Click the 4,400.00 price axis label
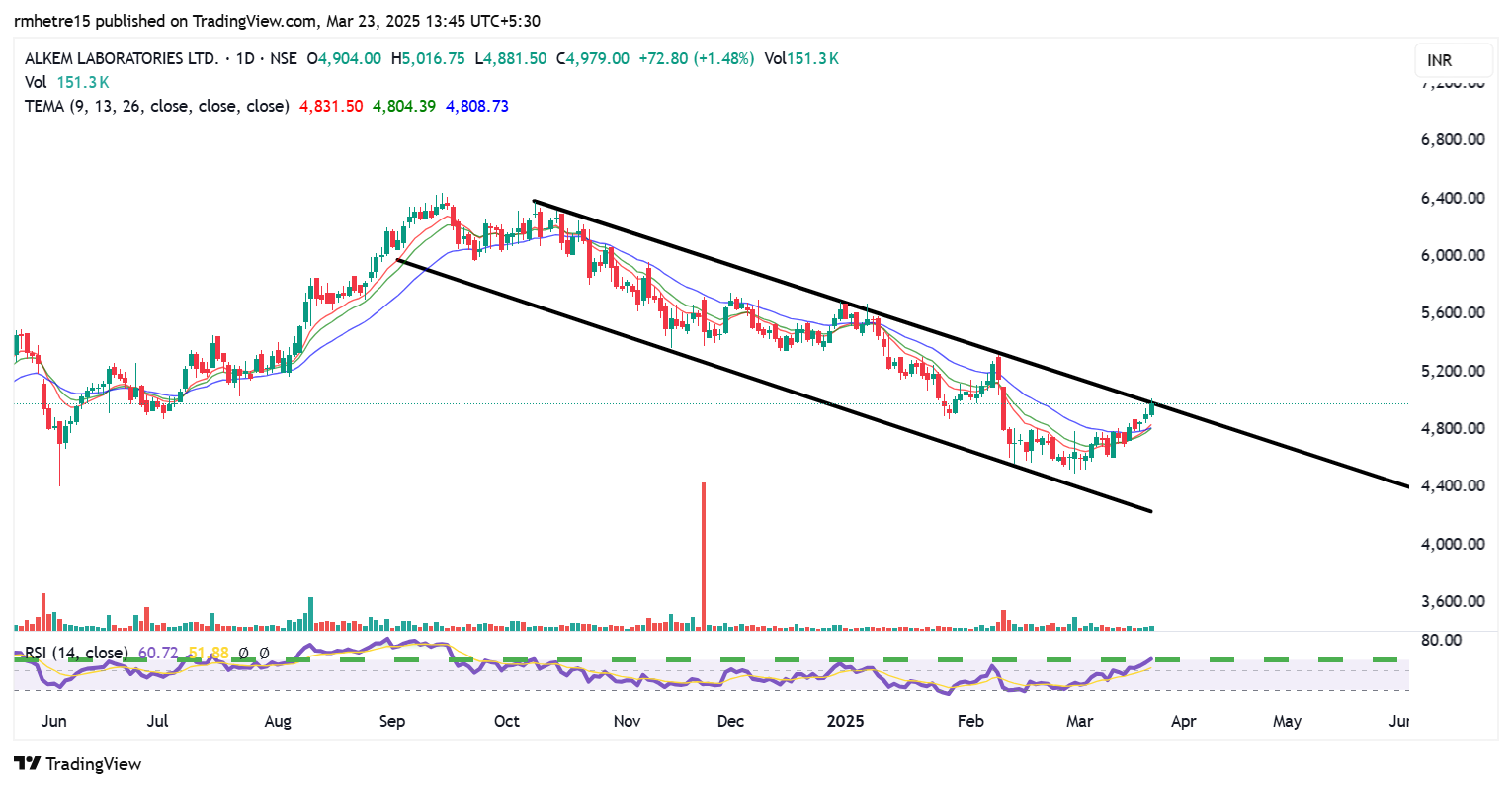The image size is (1512, 787). click(1453, 485)
